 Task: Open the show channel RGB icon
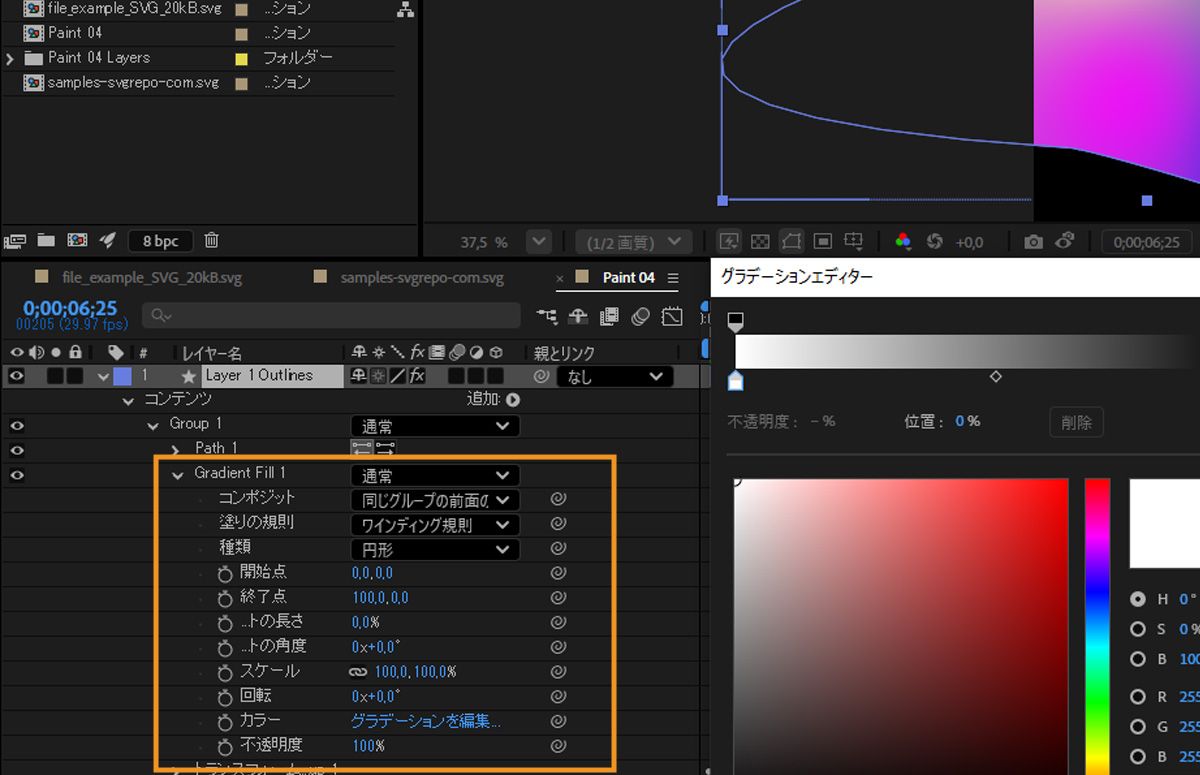pyautogui.click(x=903, y=242)
